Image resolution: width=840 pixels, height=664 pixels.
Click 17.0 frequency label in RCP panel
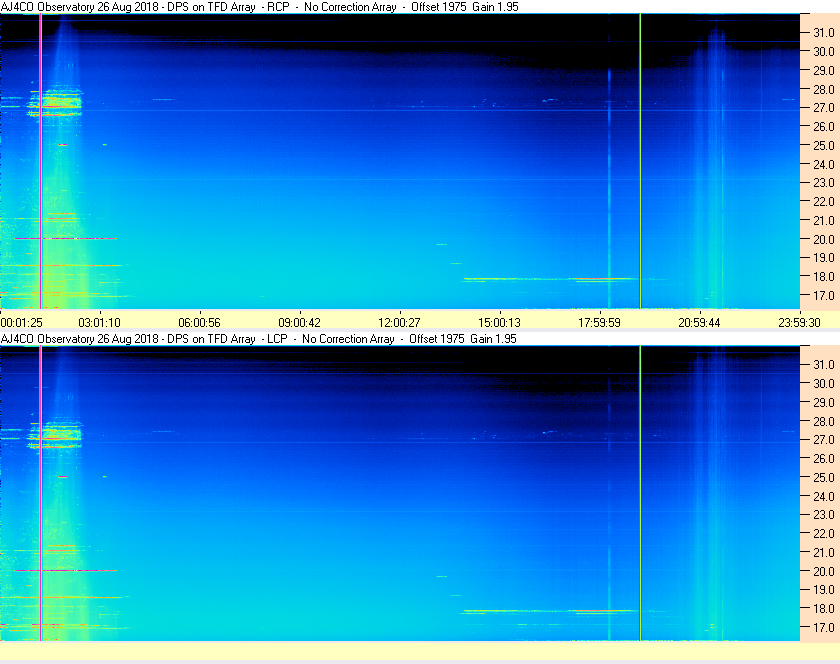point(824,295)
